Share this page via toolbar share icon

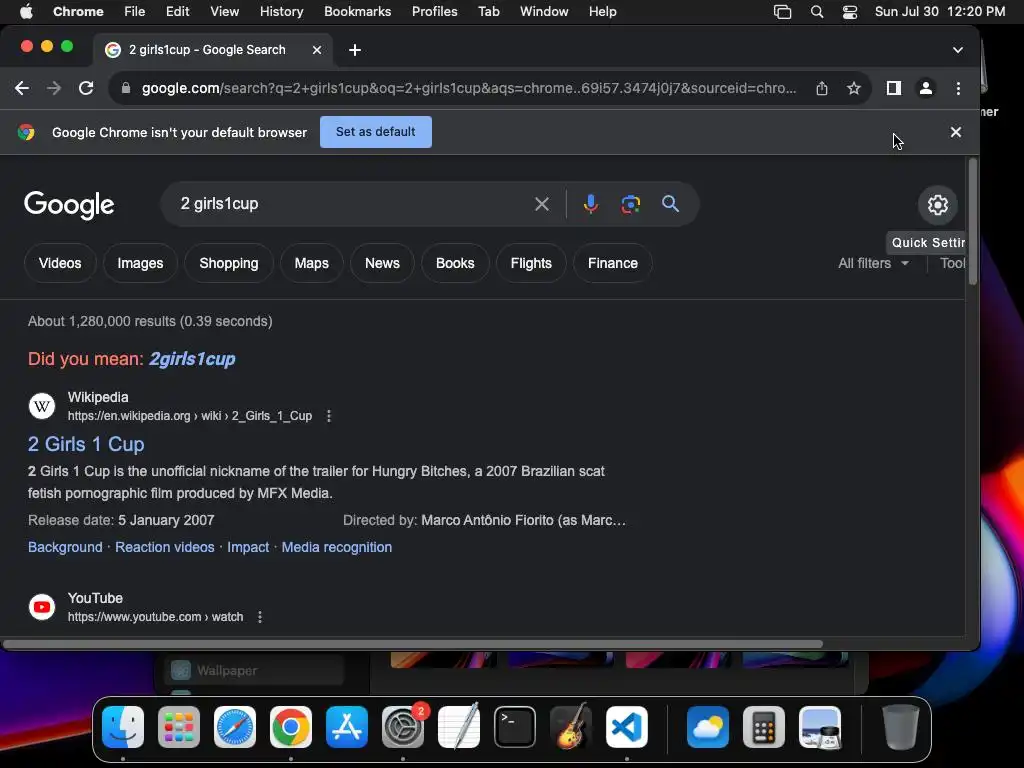tap(822, 88)
